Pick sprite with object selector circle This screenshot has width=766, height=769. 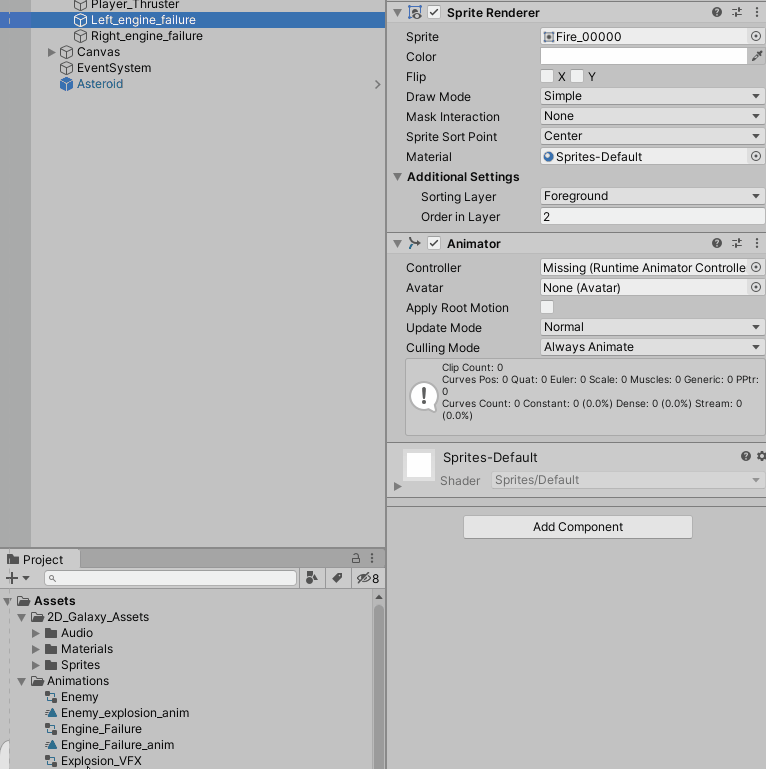pyautogui.click(x=756, y=36)
